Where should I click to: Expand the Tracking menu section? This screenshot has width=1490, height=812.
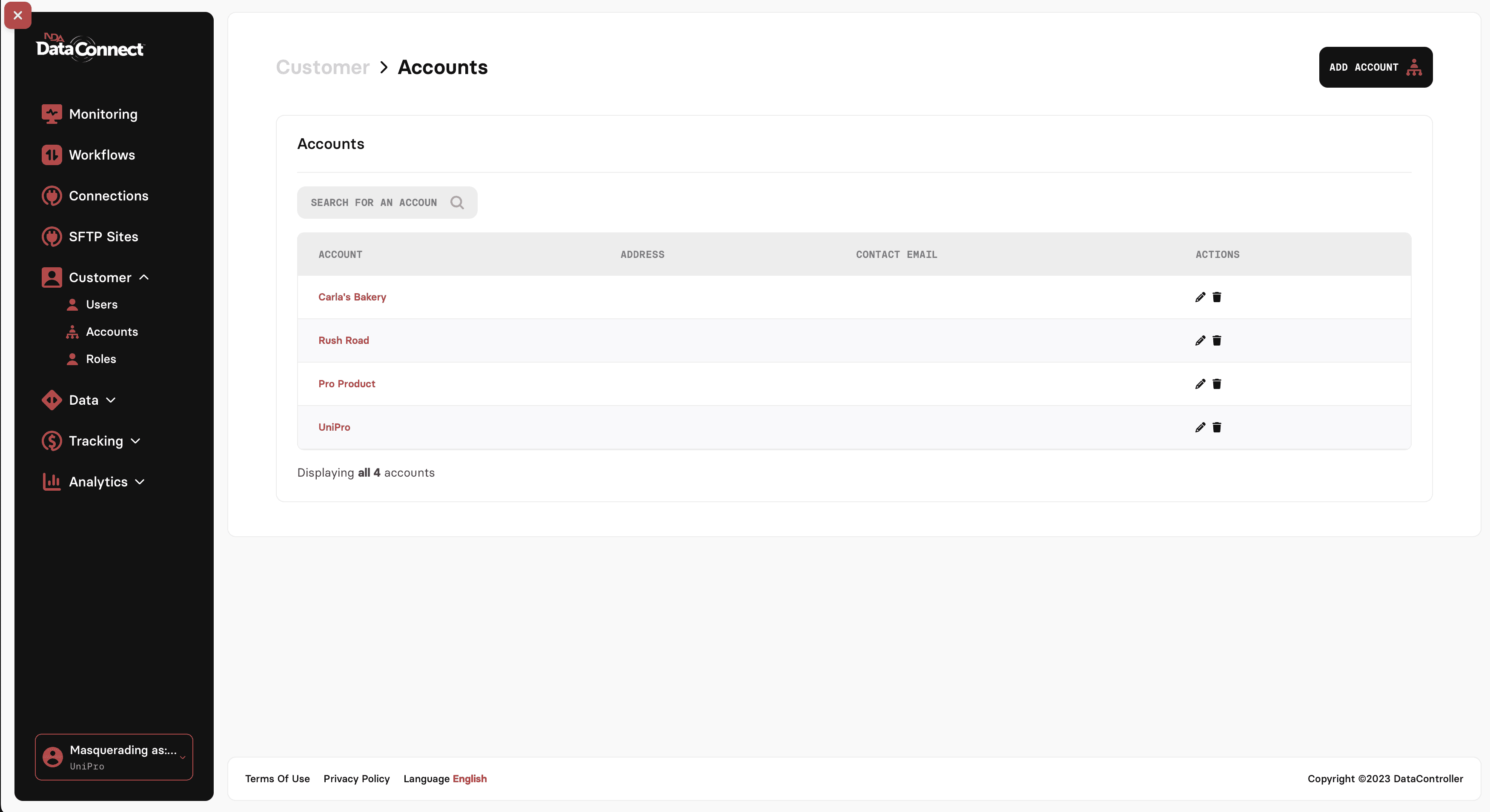pyautogui.click(x=135, y=441)
